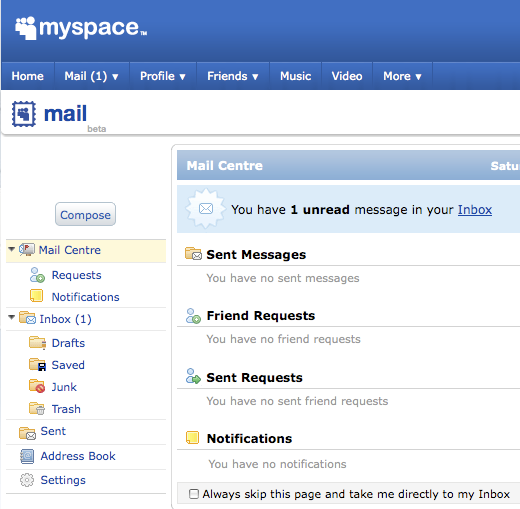This screenshot has height=509, width=520.
Task: Collapse the Inbox tree triangle
Action: click(12, 317)
